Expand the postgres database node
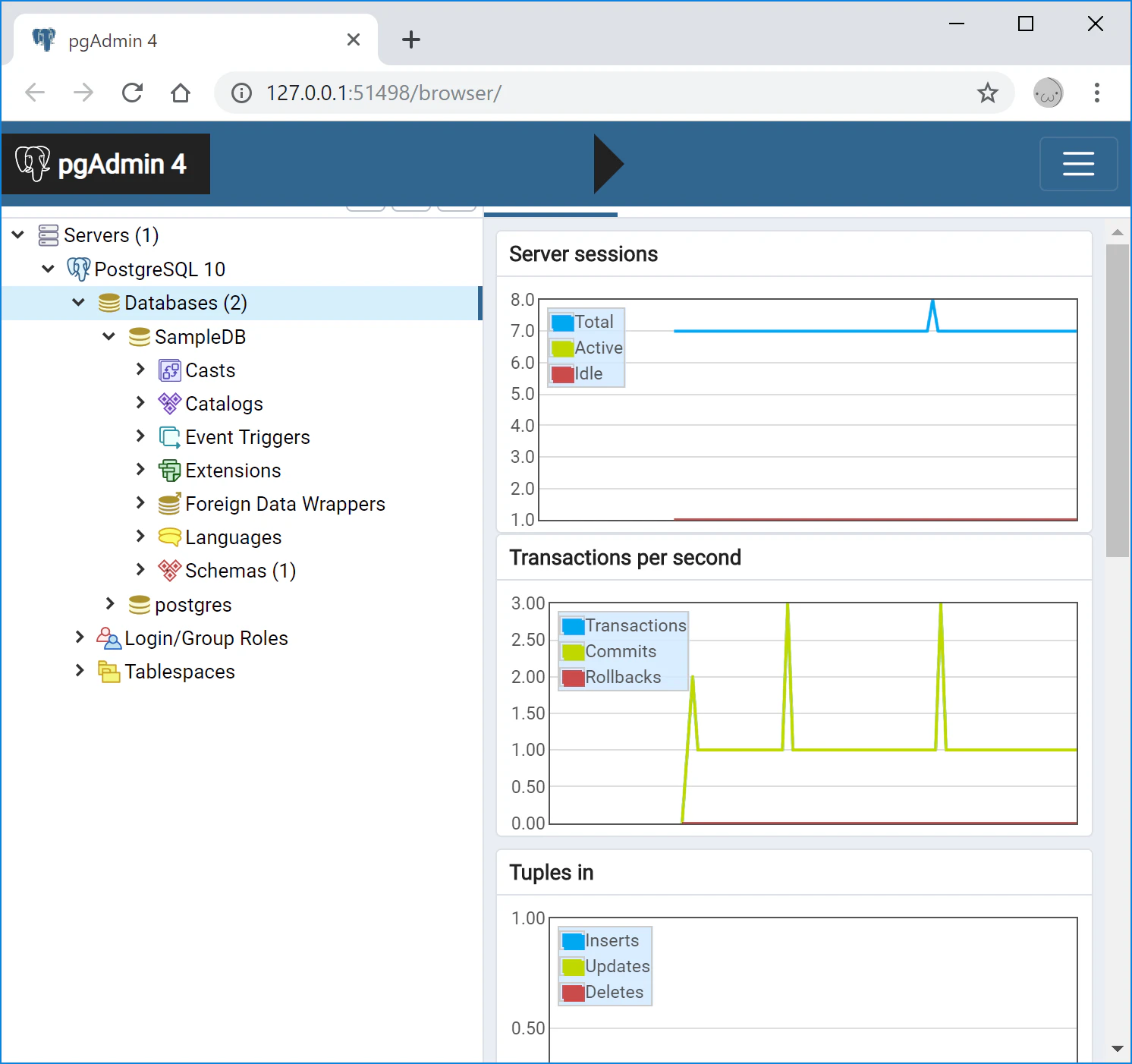The width and height of the screenshot is (1132, 1064). [x=110, y=604]
